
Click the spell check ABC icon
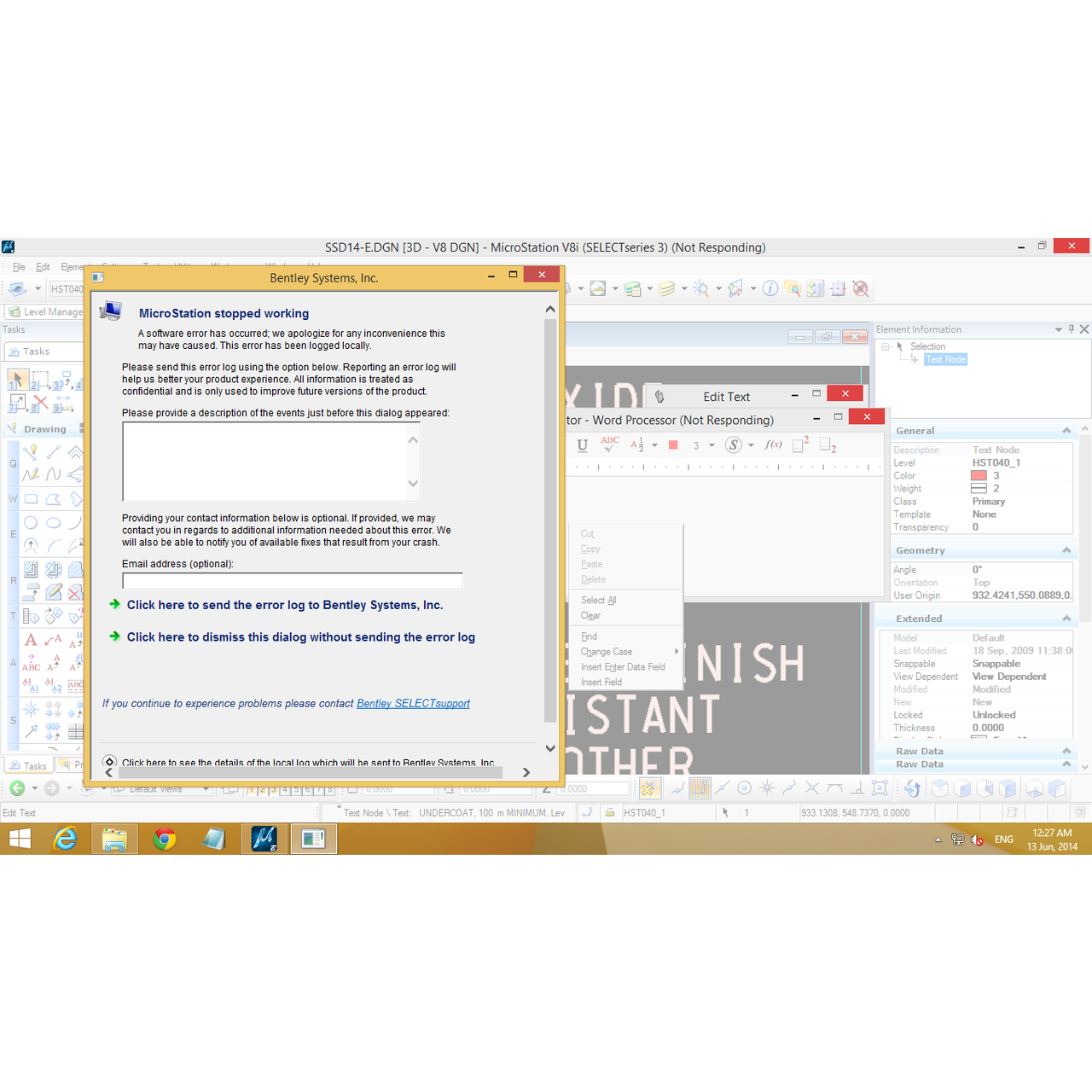tap(610, 444)
